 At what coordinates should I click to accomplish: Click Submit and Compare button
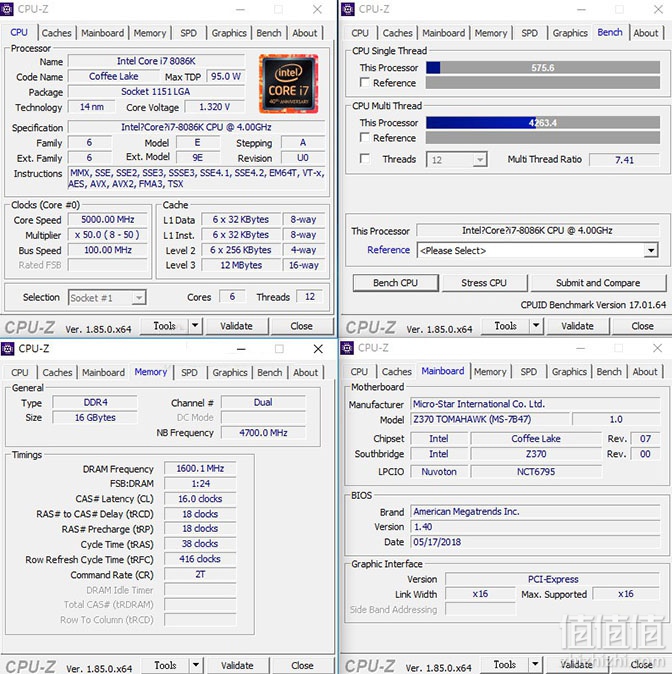pyautogui.click(x=598, y=283)
